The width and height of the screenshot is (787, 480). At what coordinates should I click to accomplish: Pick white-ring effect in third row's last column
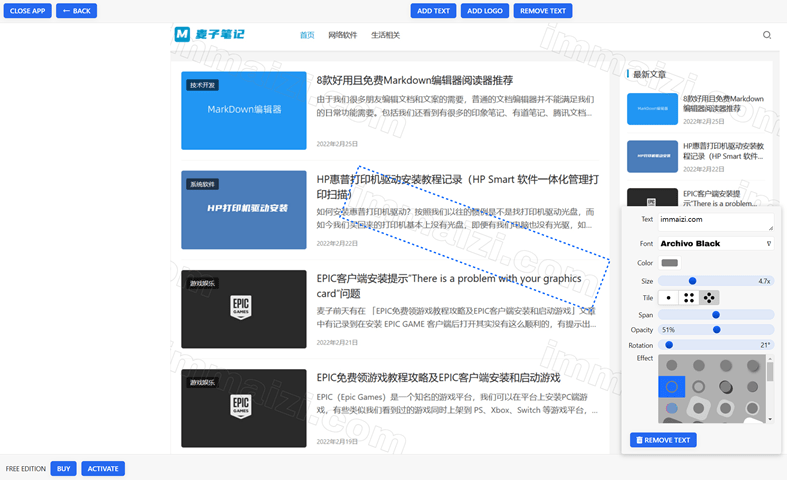[752, 408]
